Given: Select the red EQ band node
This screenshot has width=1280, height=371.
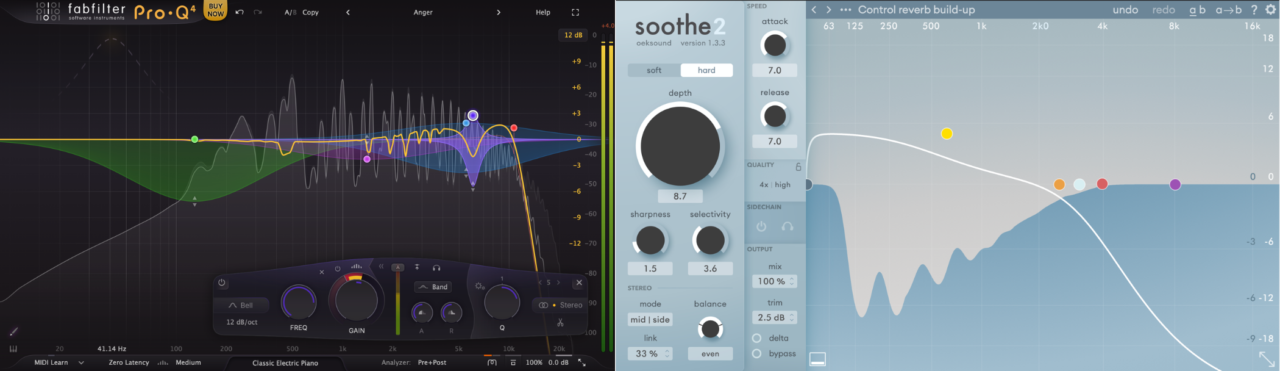Looking at the screenshot, I should coord(514,128).
